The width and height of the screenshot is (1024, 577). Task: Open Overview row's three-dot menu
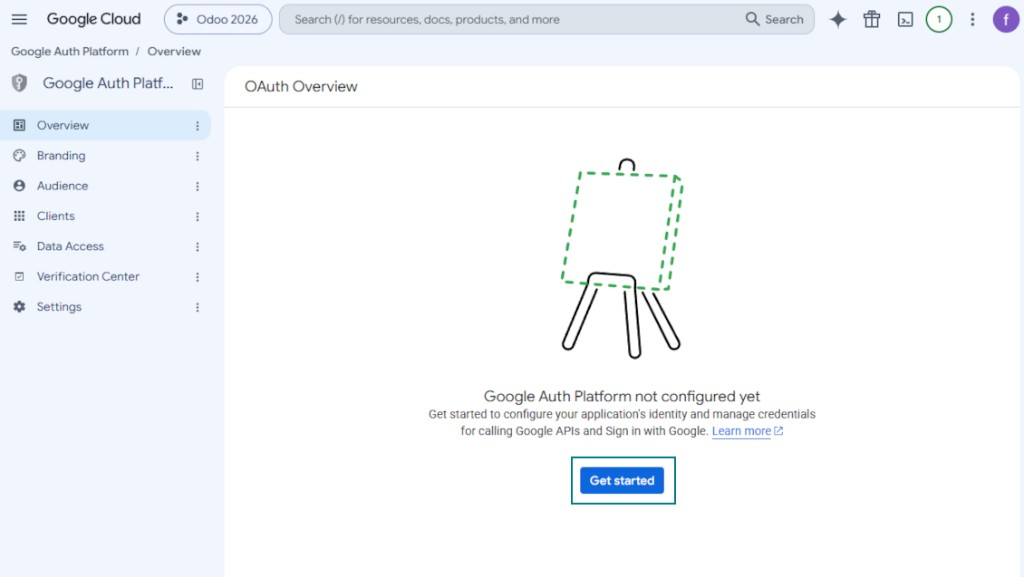pos(197,126)
